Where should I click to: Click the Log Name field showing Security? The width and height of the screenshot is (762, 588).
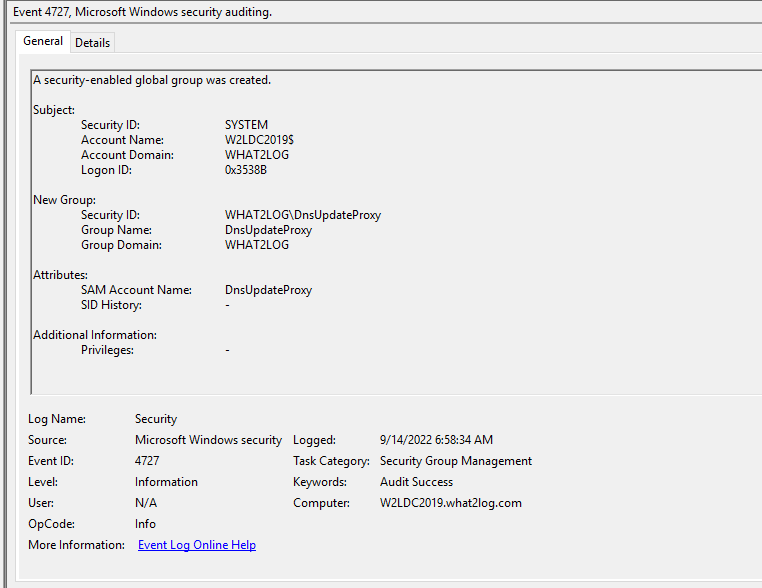click(x=156, y=419)
